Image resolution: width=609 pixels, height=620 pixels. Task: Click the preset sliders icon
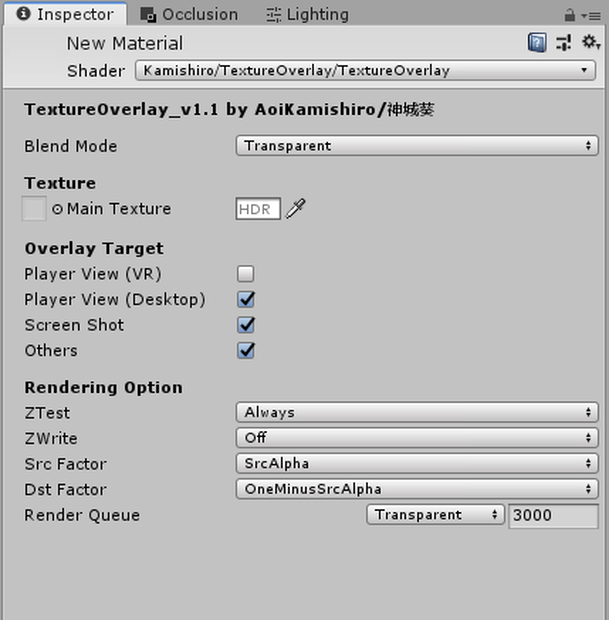(564, 43)
